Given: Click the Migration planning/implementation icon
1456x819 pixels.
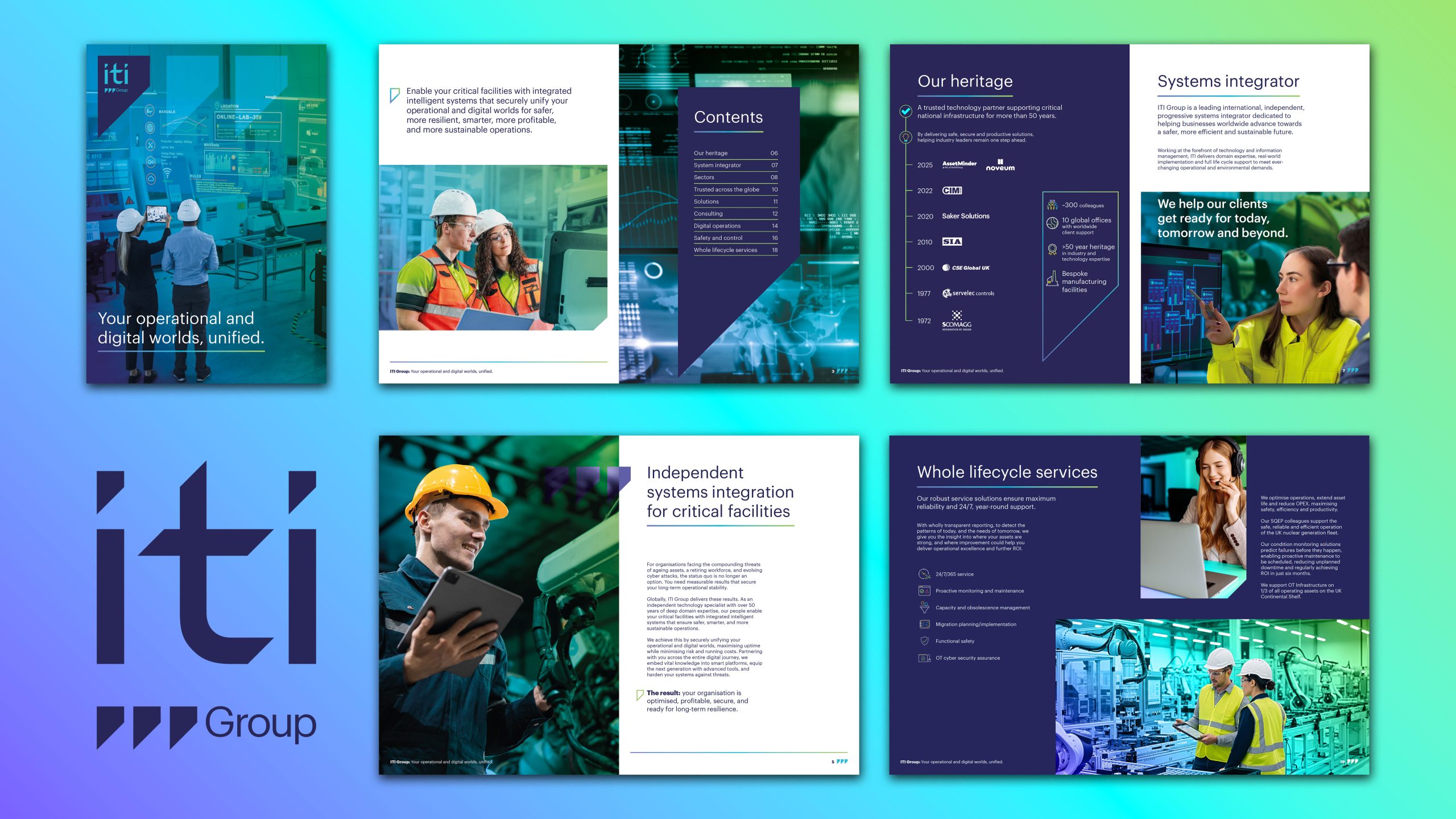Looking at the screenshot, I should click(924, 624).
